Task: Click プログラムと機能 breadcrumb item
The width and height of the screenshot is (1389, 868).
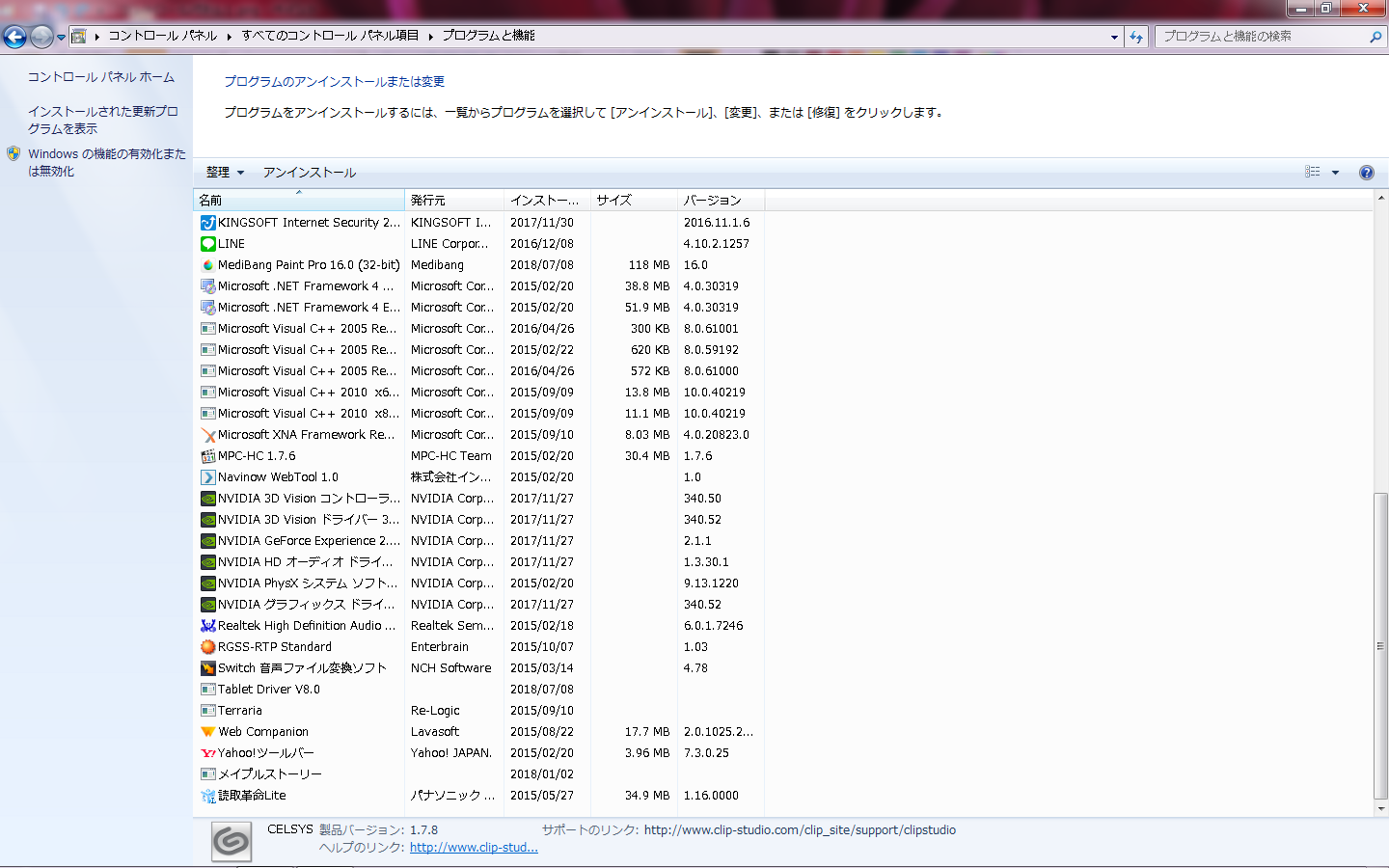Action: (x=488, y=36)
